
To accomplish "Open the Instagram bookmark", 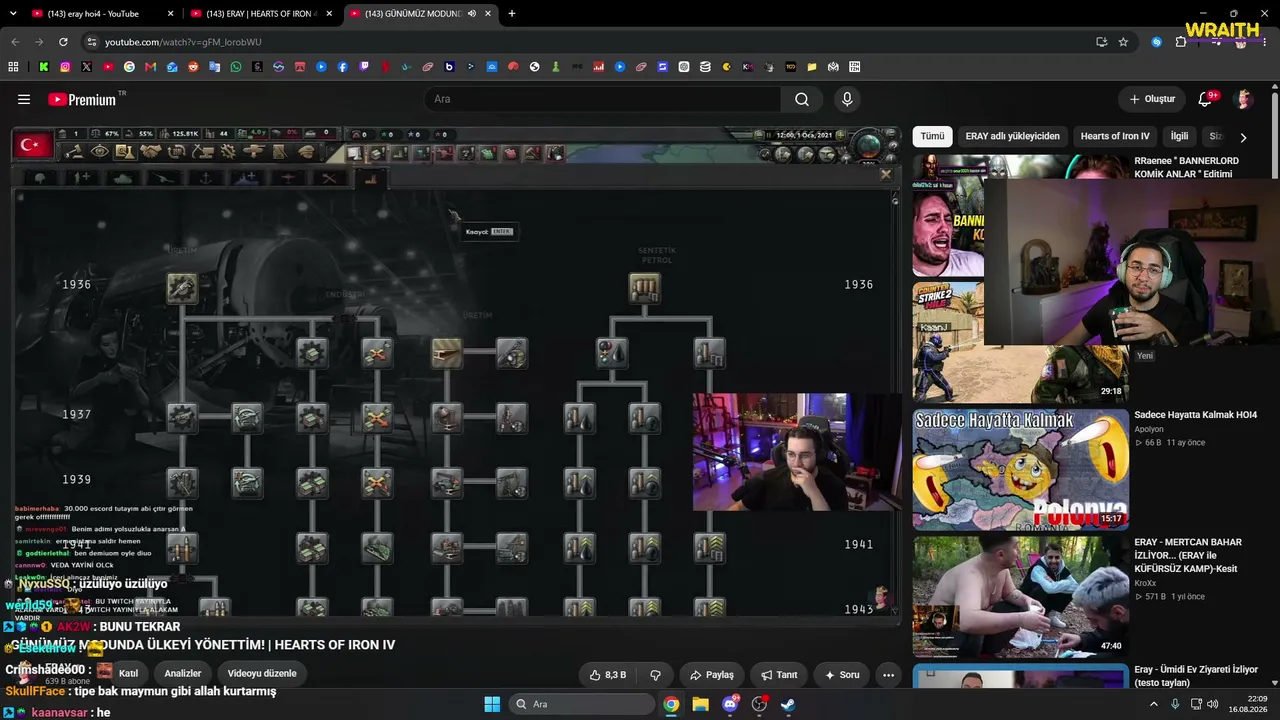I will (x=65, y=67).
